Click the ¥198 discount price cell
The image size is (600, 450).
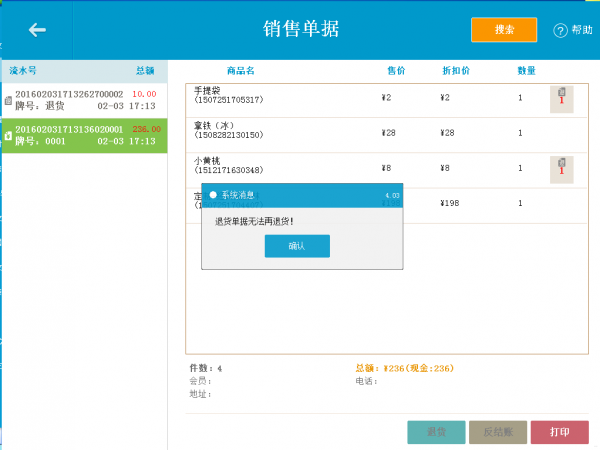tap(450, 203)
